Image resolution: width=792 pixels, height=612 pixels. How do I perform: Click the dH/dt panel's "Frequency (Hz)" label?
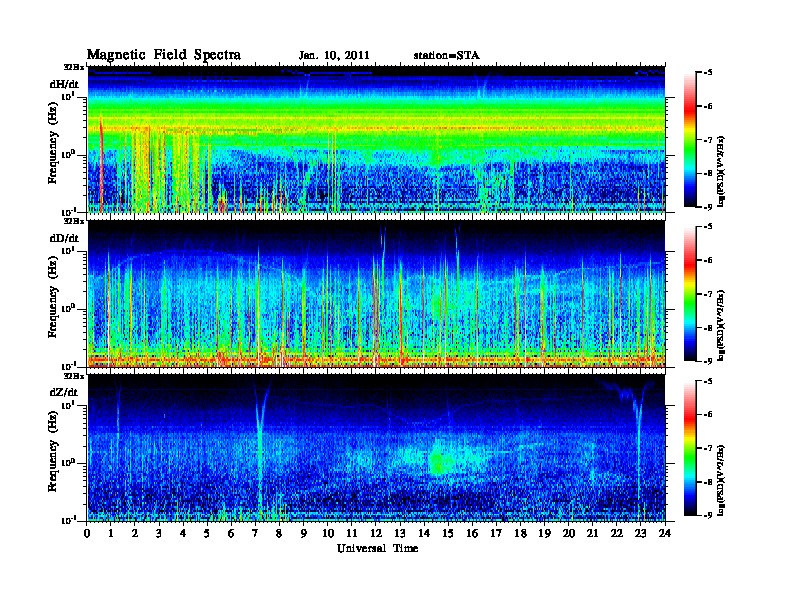click(x=53, y=143)
